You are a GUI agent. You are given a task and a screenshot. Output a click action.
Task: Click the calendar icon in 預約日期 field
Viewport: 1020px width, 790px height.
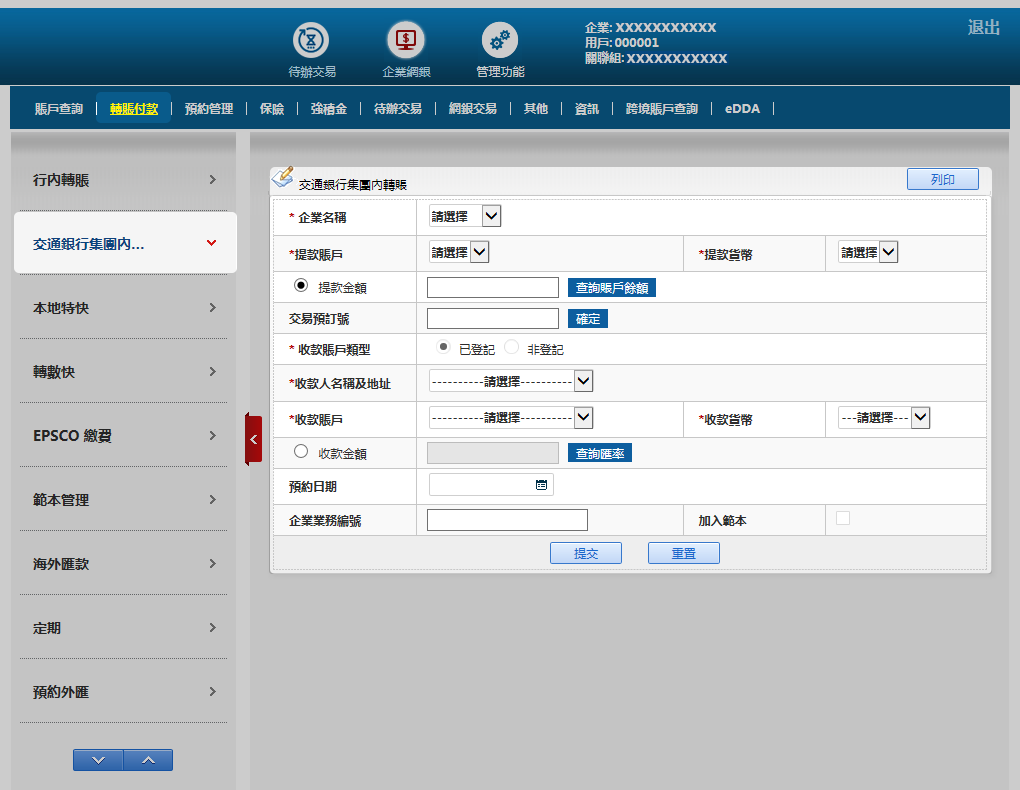click(x=541, y=485)
